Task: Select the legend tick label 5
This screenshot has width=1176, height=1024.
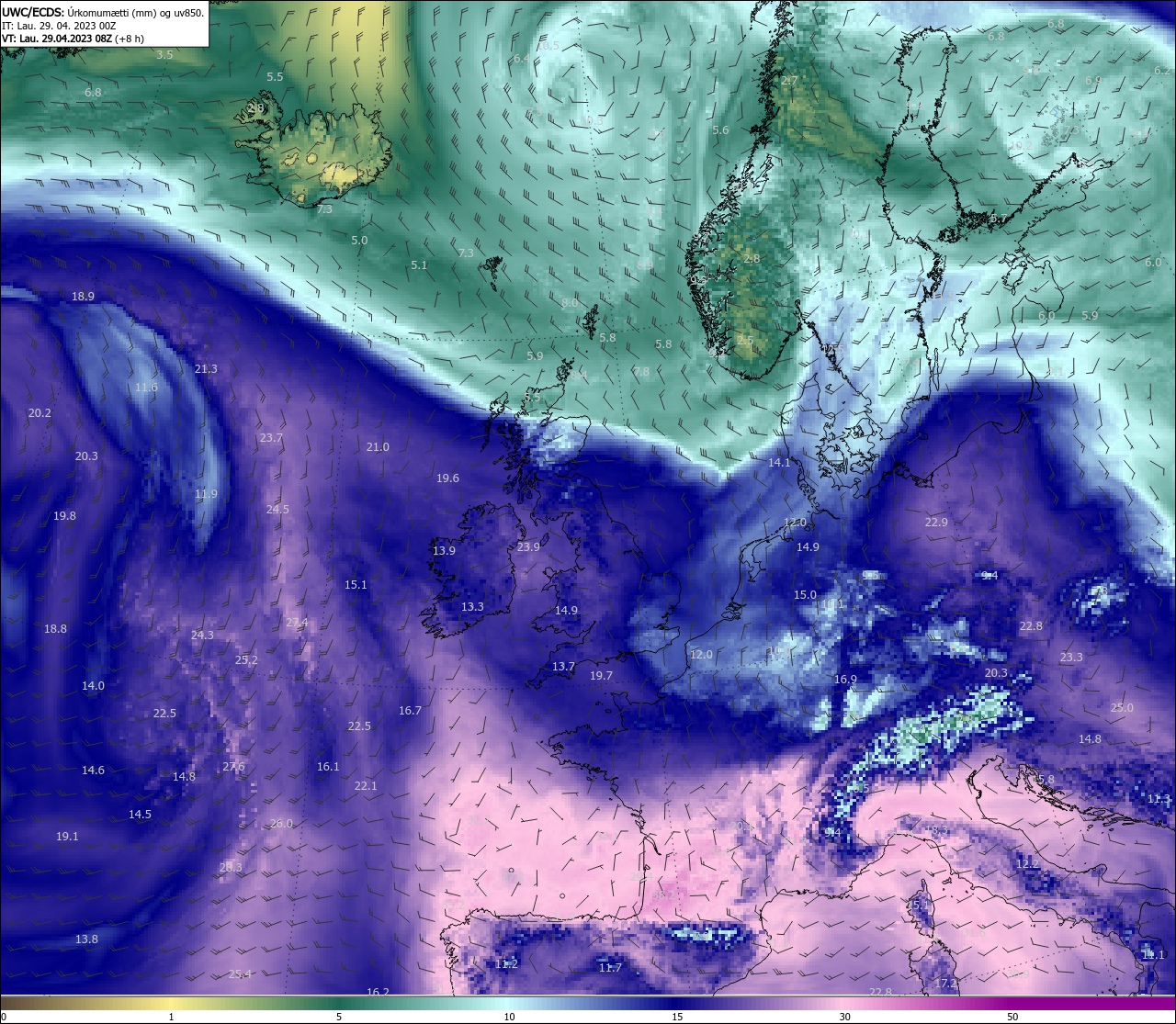Action: pos(339,1017)
